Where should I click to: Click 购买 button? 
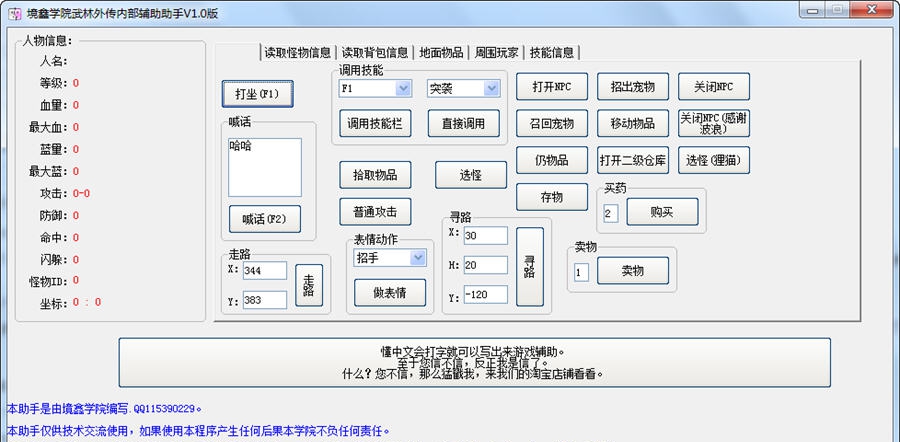coord(662,212)
